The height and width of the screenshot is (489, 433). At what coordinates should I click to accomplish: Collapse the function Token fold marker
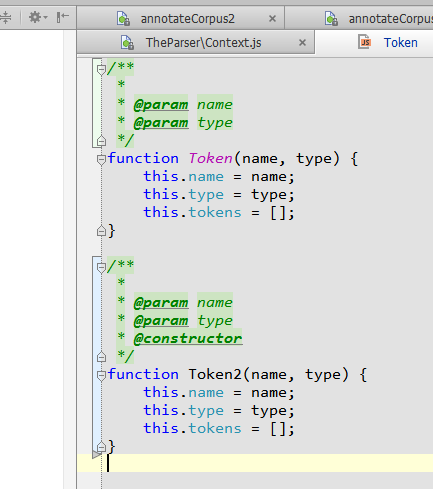pos(101,160)
